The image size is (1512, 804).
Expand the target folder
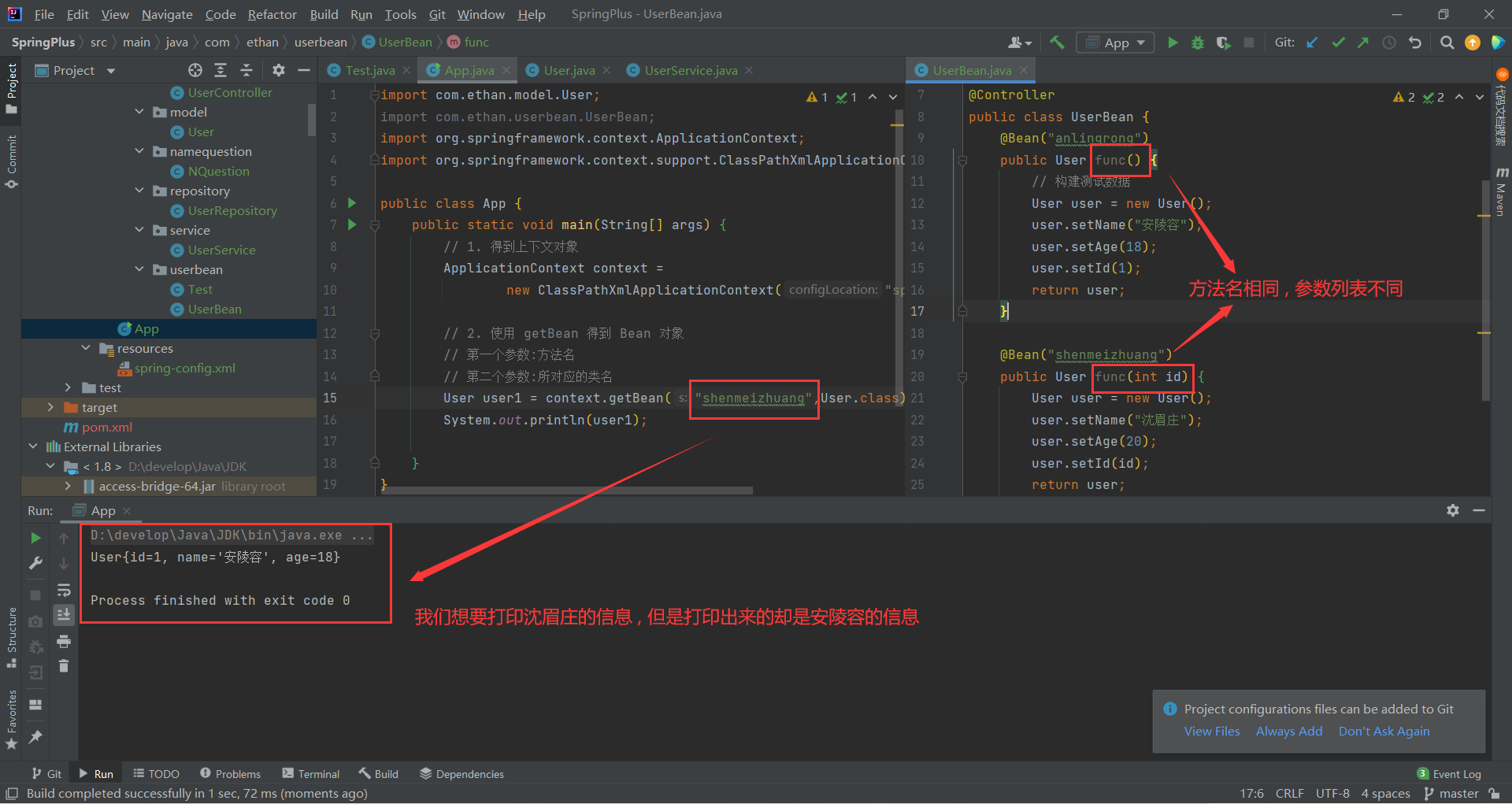(51, 407)
